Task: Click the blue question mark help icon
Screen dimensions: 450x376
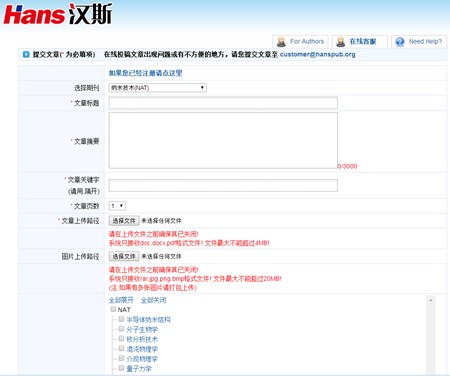Action: (400, 42)
